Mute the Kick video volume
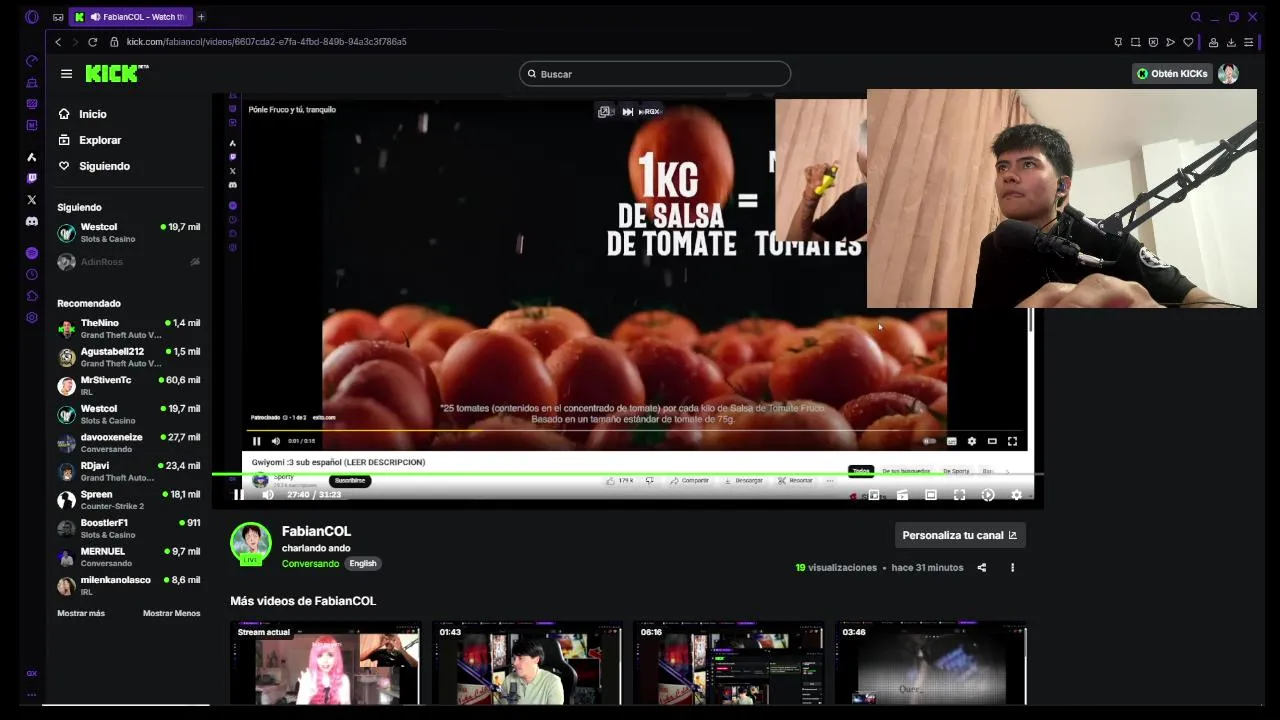 coord(267,495)
